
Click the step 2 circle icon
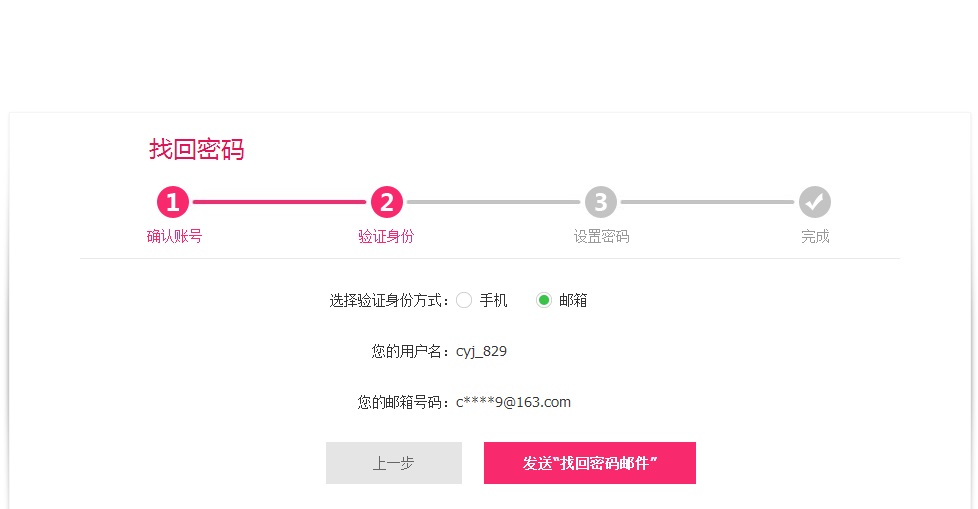pos(387,202)
